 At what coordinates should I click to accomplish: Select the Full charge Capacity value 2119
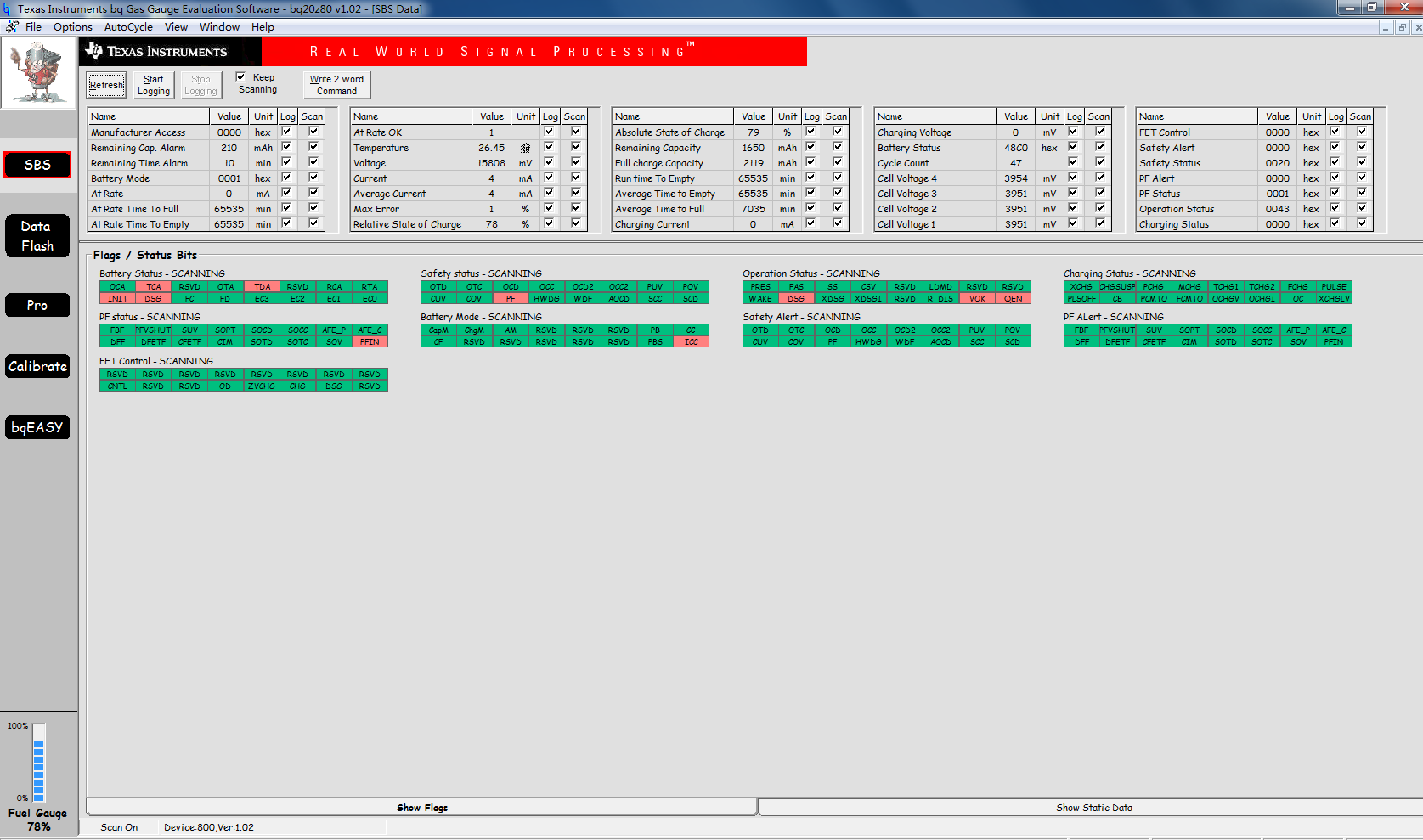pos(753,163)
